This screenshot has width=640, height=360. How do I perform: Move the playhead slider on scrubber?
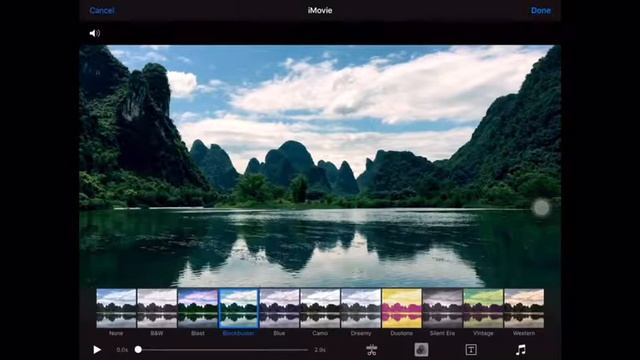(x=138, y=350)
